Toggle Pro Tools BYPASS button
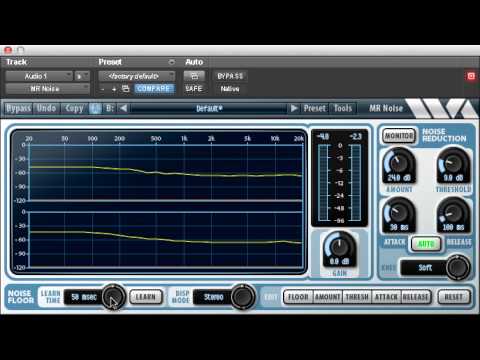 [230, 76]
